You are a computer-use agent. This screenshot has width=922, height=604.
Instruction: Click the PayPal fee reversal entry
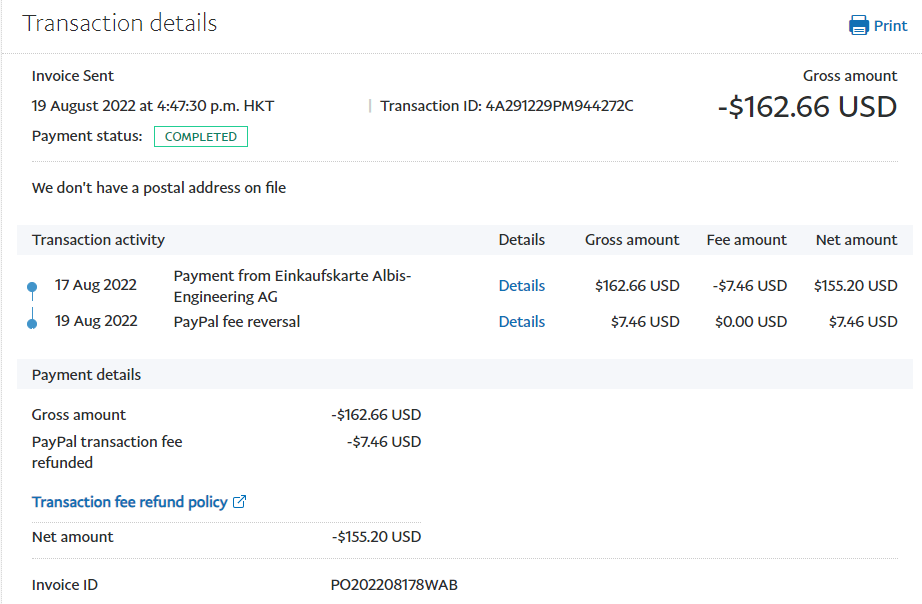click(237, 322)
